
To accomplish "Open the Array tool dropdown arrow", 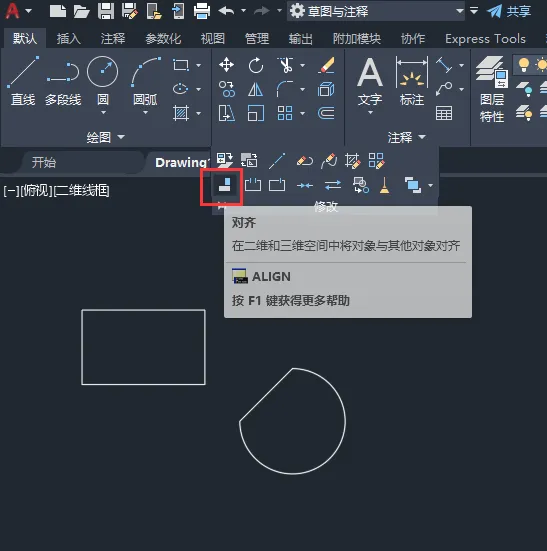I will pyautogui.click(x=302, y=113).
